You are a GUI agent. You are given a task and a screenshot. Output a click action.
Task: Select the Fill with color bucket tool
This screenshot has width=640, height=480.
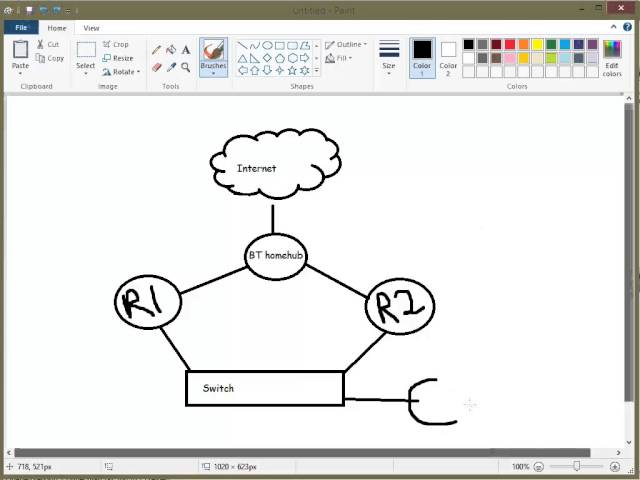point(171,50)
